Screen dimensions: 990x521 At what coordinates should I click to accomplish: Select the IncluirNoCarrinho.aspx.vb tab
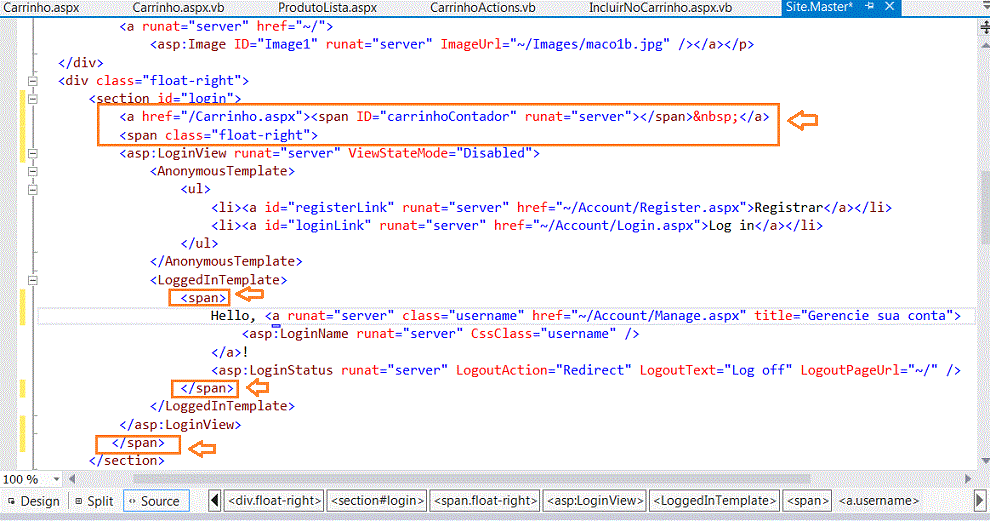pyautogui.click(x=660, y=8)
